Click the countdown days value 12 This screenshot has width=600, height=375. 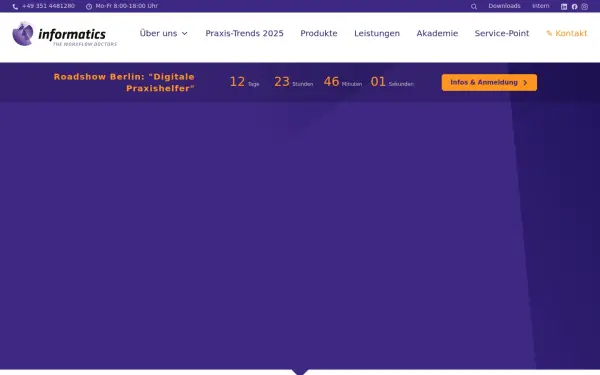coord(237,82)
